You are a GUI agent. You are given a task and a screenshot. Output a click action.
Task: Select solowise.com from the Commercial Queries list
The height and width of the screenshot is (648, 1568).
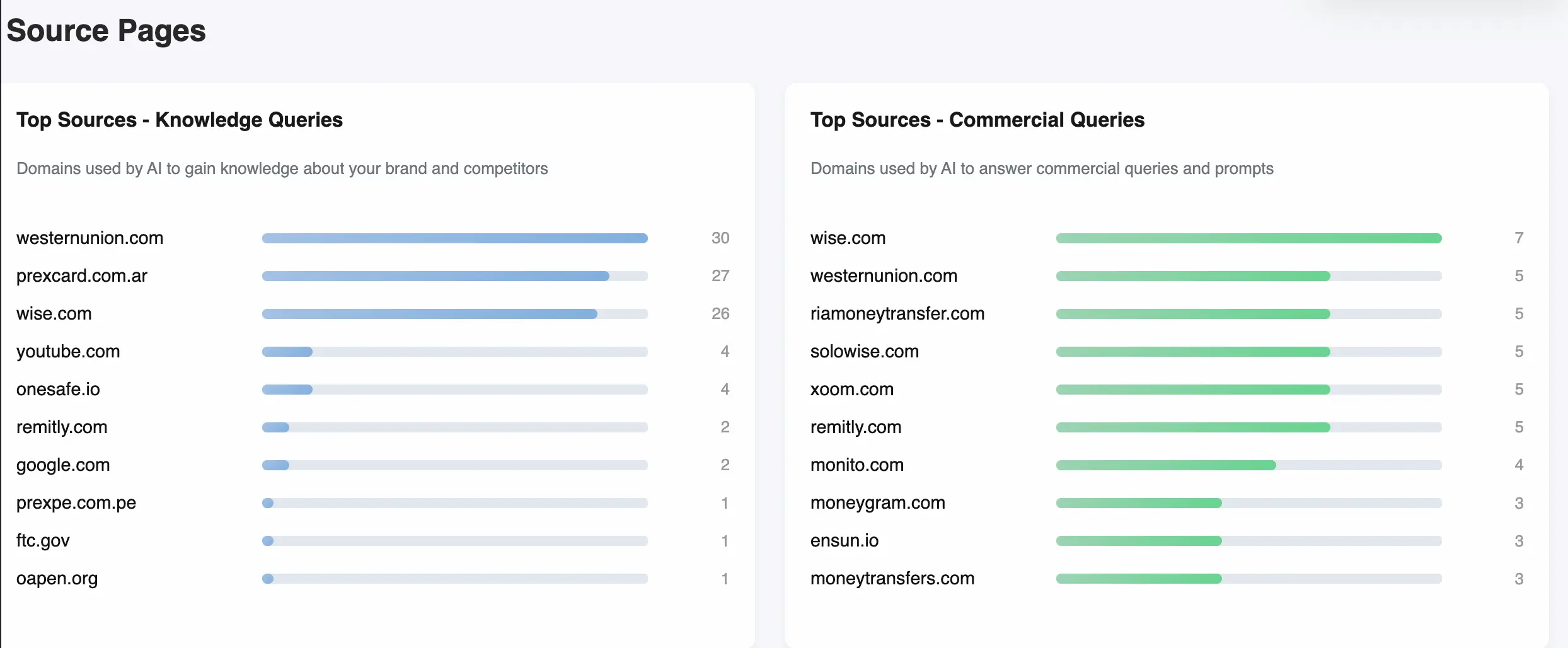(863, 351)
